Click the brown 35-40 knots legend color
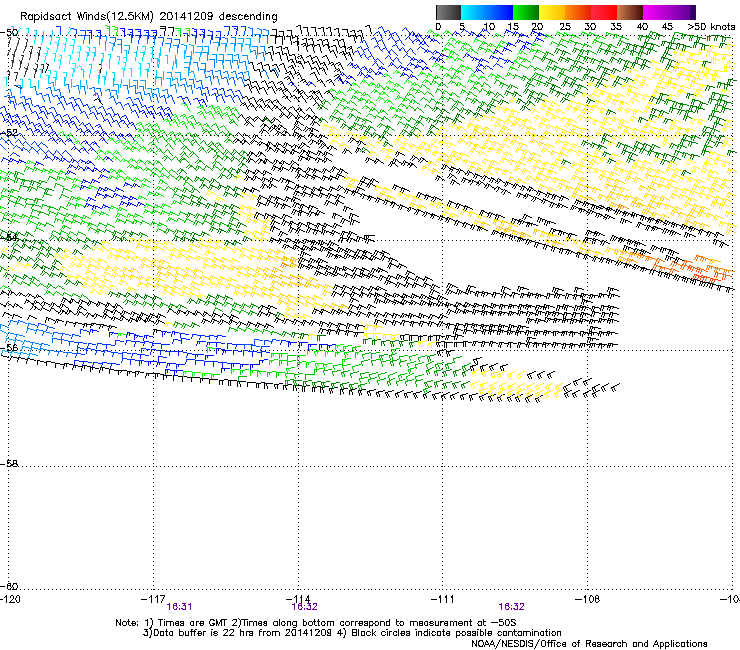The width and height of the screenshot is (740, 650). click(630, 12)
